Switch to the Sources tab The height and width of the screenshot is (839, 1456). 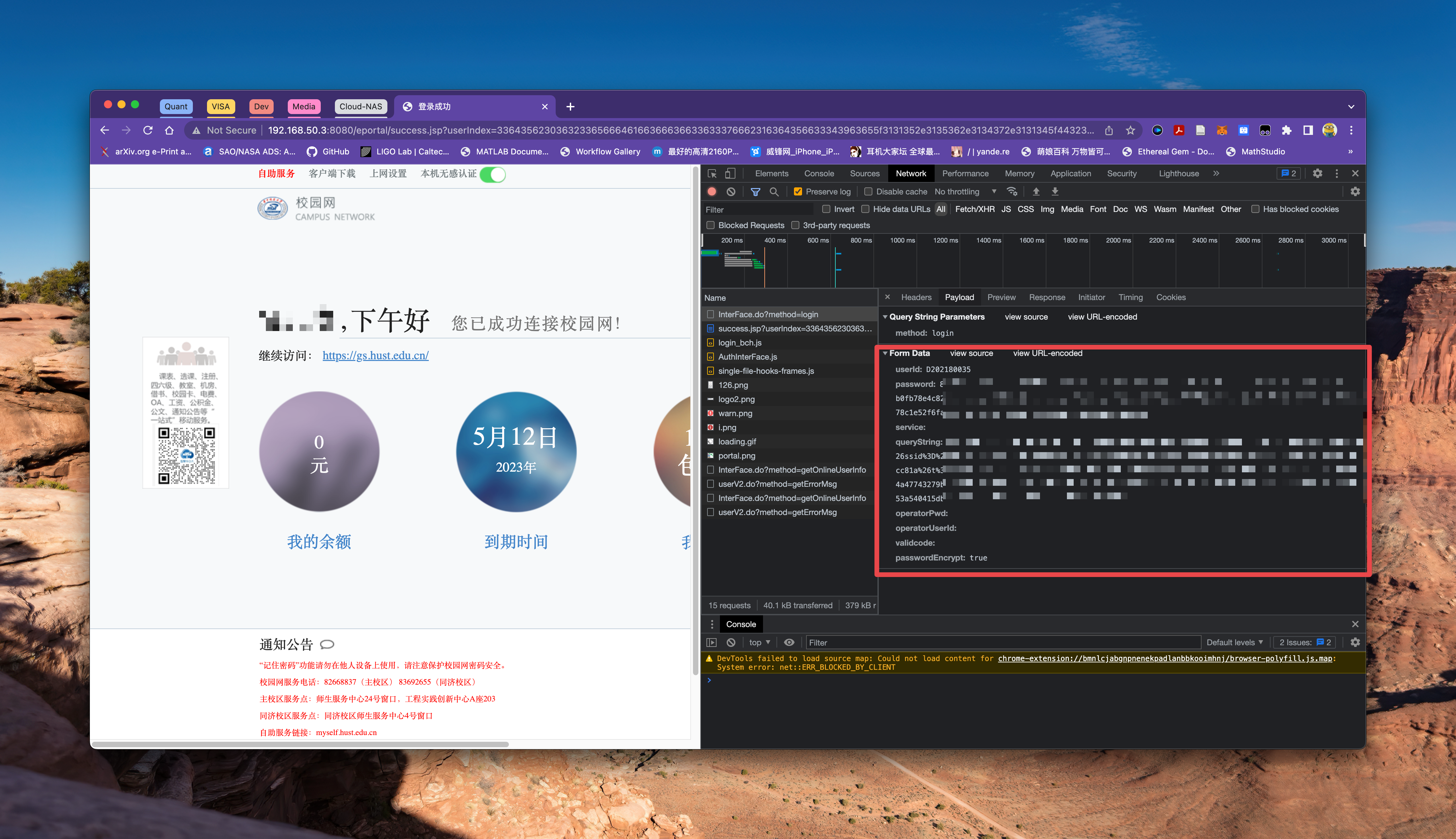[x=865, y=174]
